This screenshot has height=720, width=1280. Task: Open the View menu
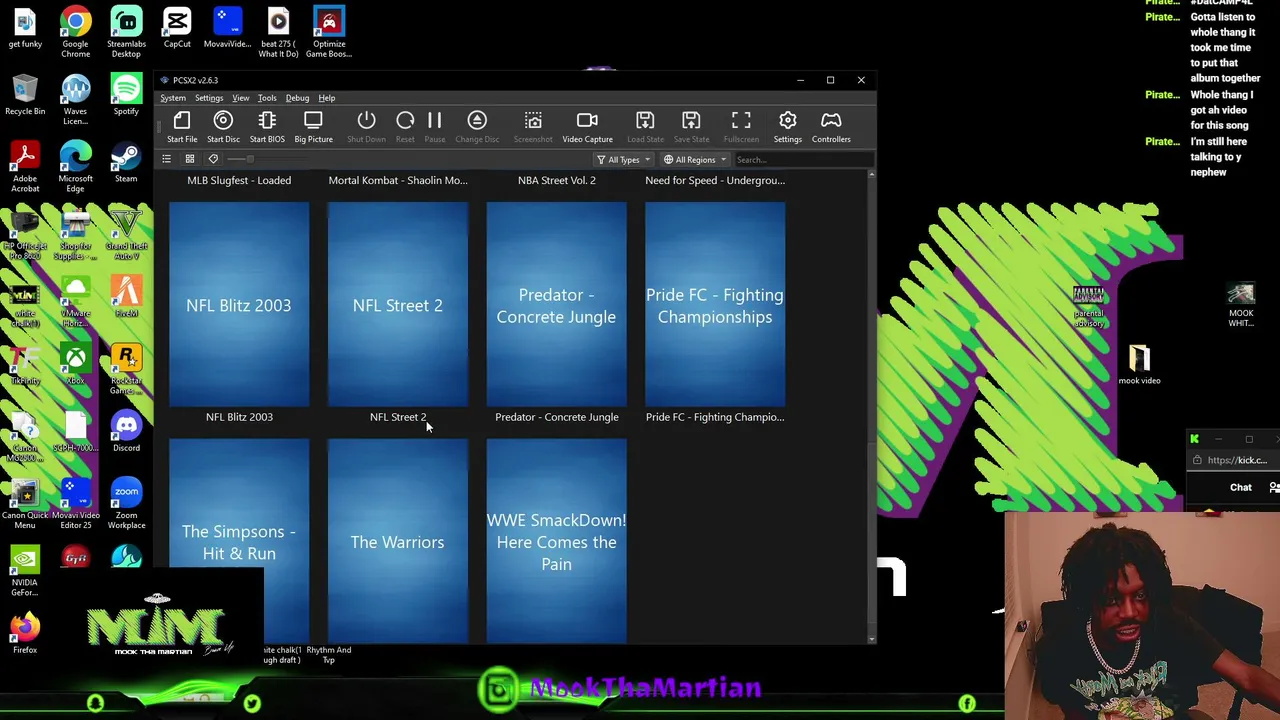[241, 98]
